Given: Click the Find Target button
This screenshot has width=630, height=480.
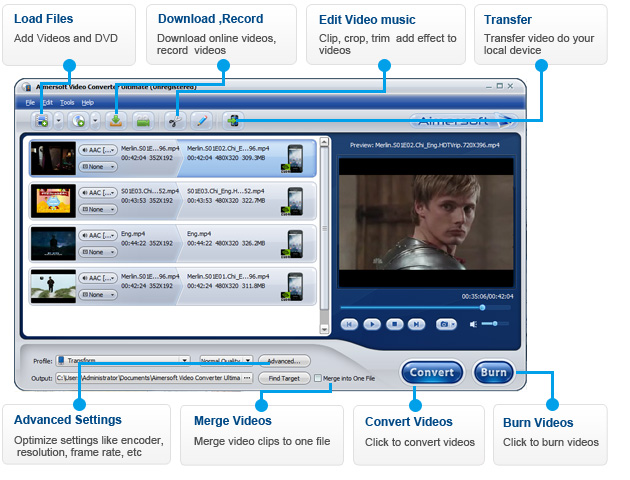Looking at the screenshot, I should coord(284,378).
